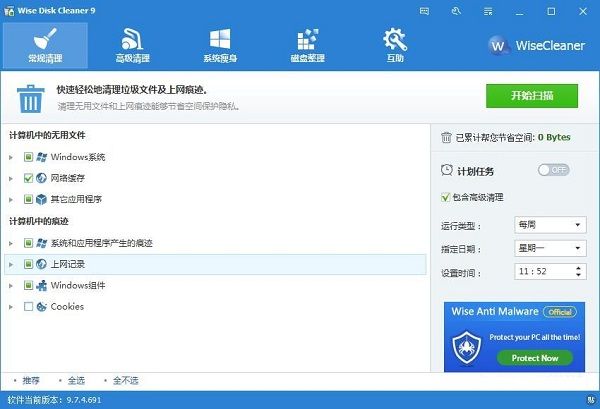
Task: Expand the 上网记录 tree row
Action: (x=11, y=264)
